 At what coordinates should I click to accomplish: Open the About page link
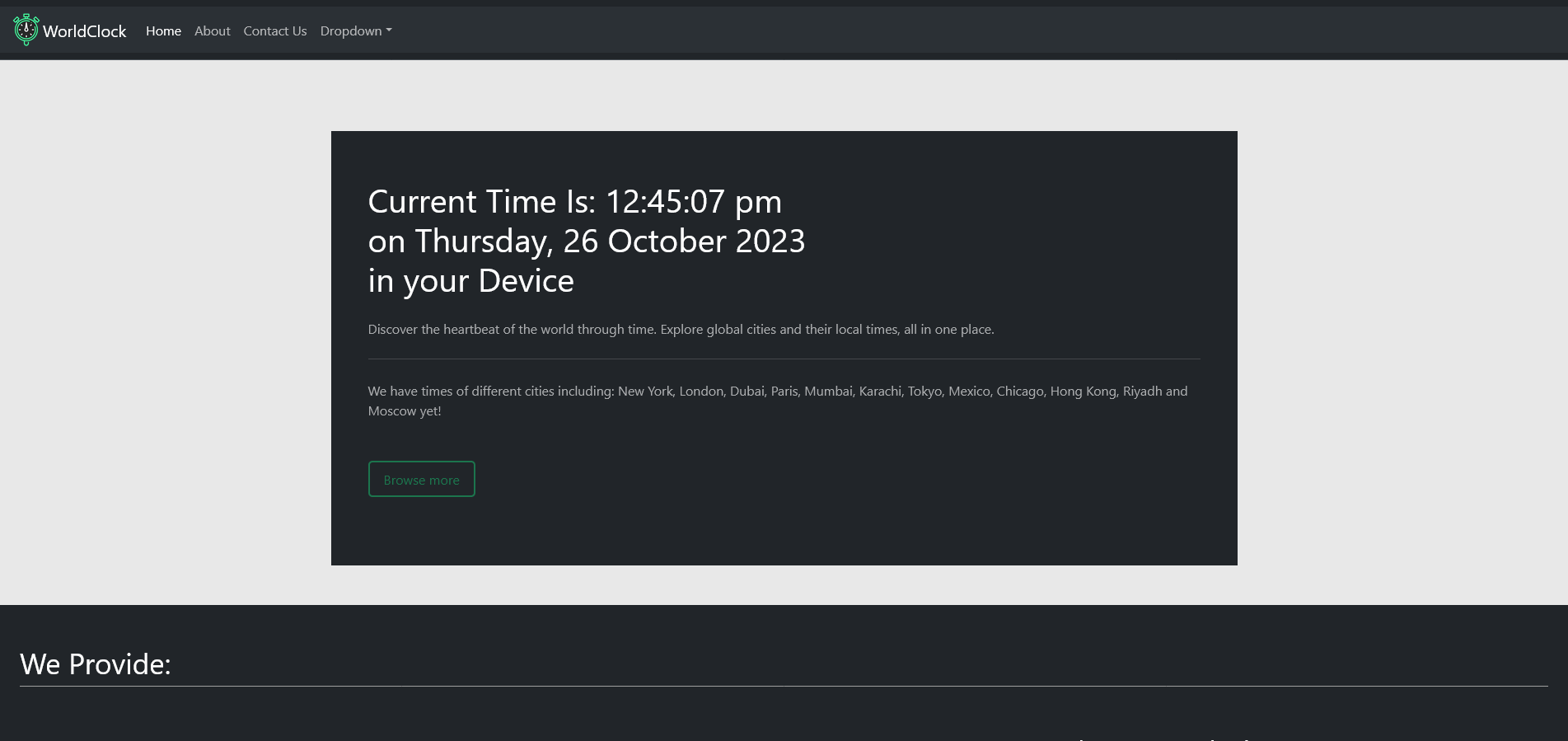[212, 30]
